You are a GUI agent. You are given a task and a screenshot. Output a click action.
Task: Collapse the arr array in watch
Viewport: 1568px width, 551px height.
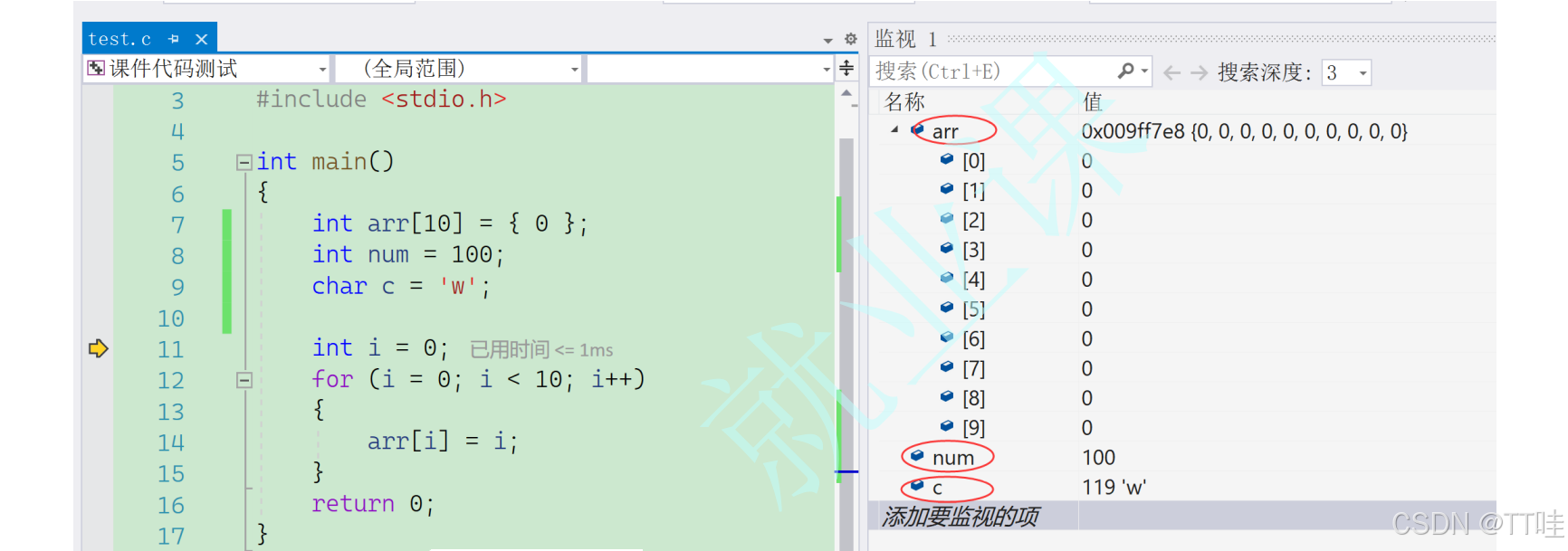[x=894, y=130]
